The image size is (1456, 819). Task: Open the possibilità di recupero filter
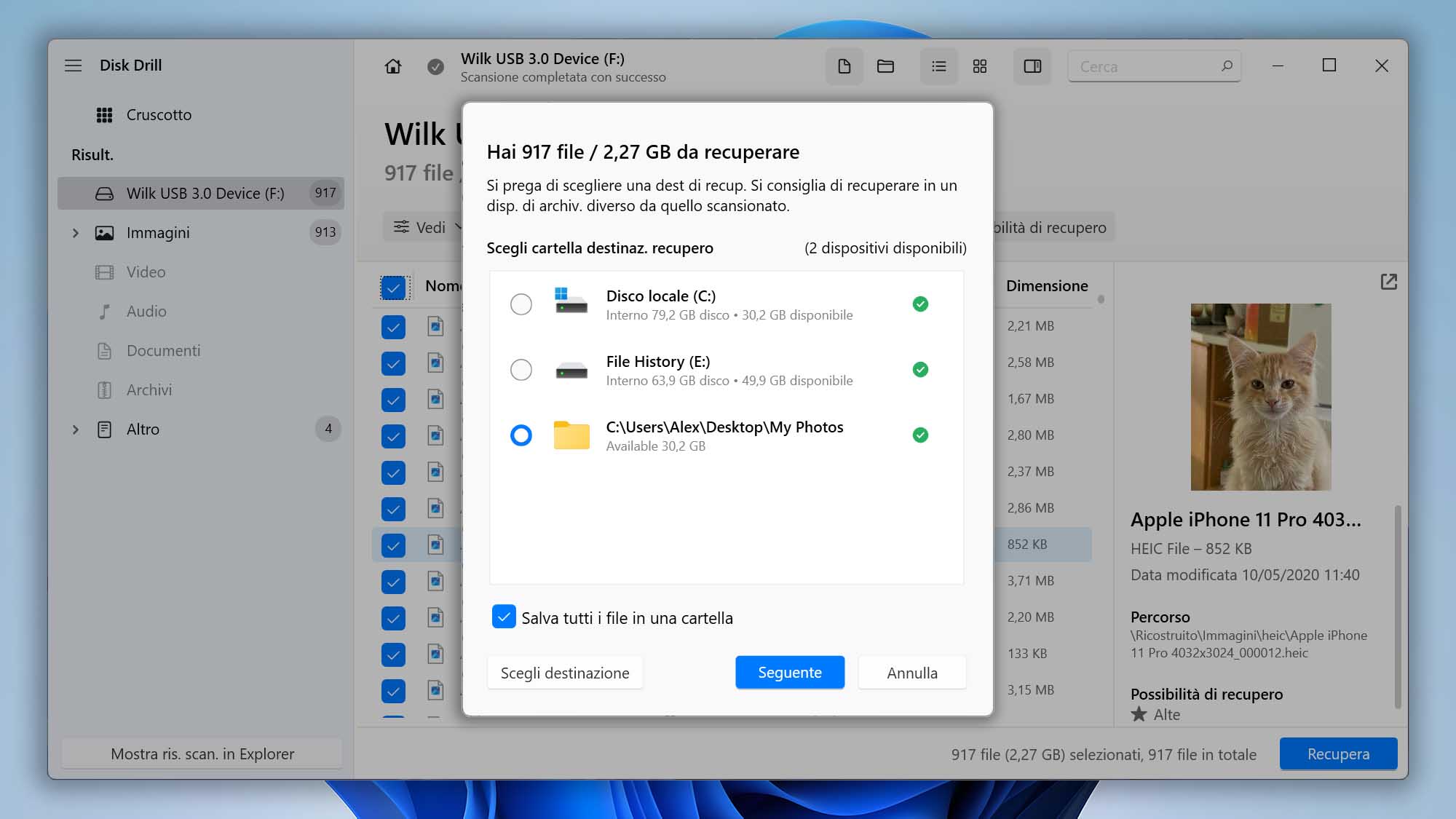click(1054, 227)
